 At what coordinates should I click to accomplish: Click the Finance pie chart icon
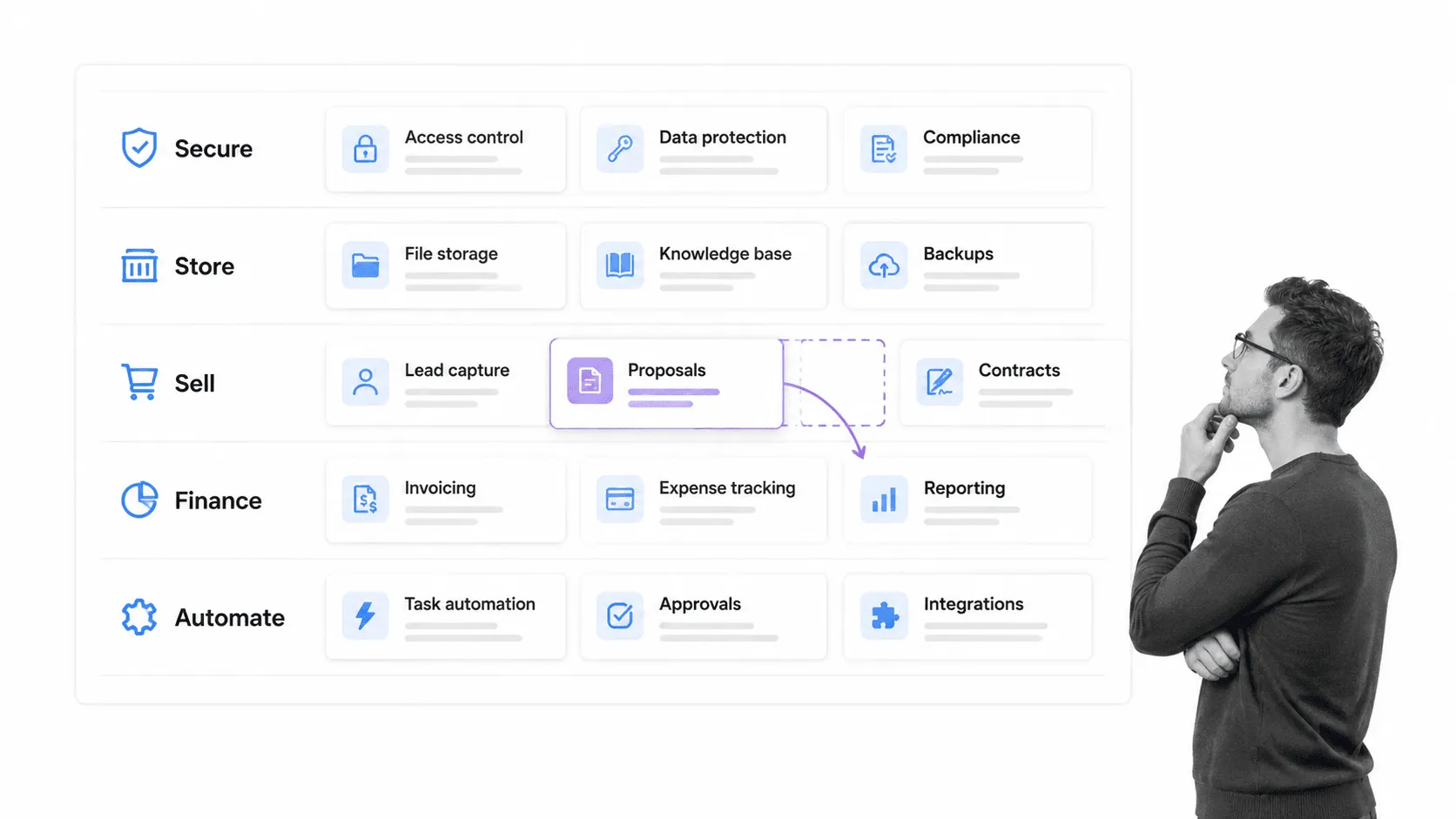139,500
